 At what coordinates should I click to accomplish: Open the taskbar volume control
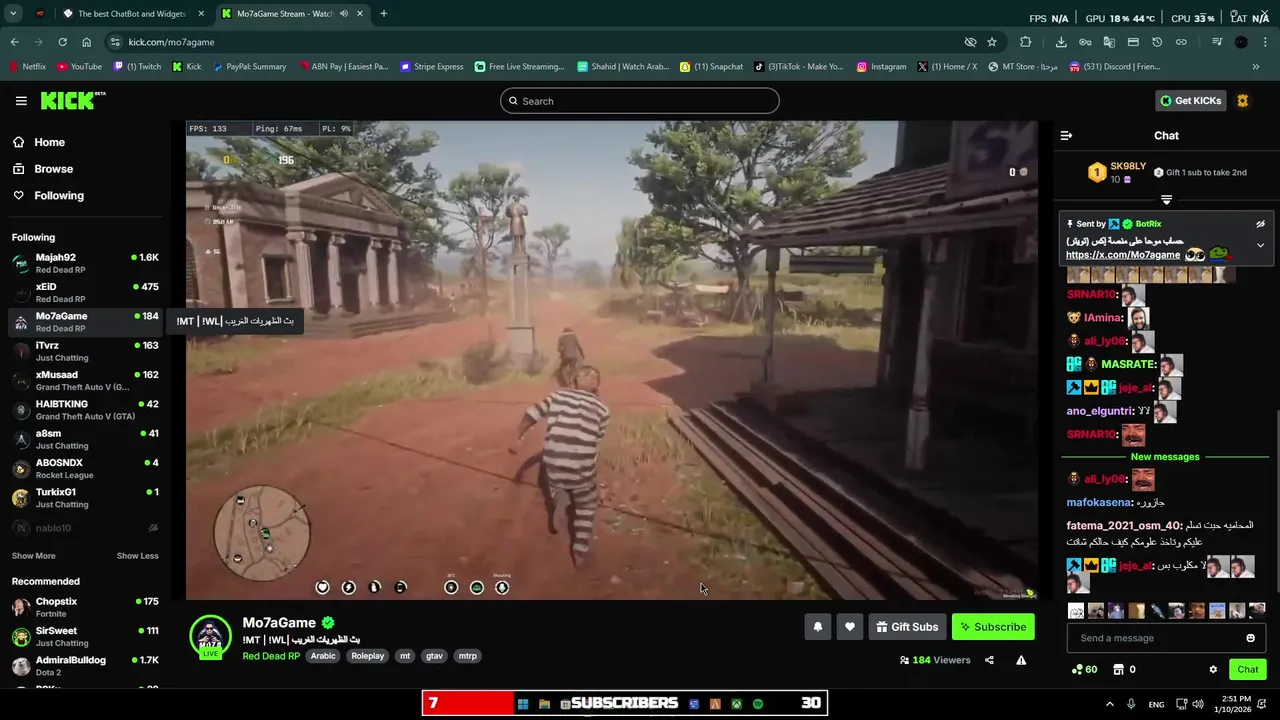1198,704
